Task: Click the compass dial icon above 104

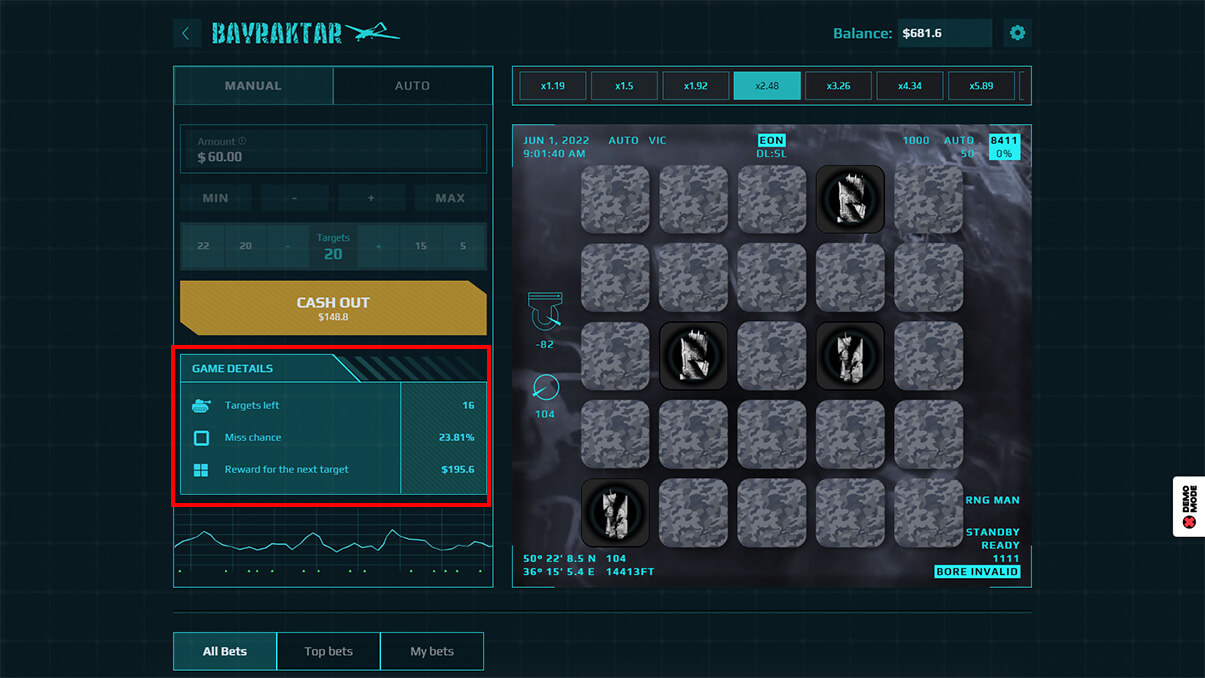Action: (x=545, y=387)
